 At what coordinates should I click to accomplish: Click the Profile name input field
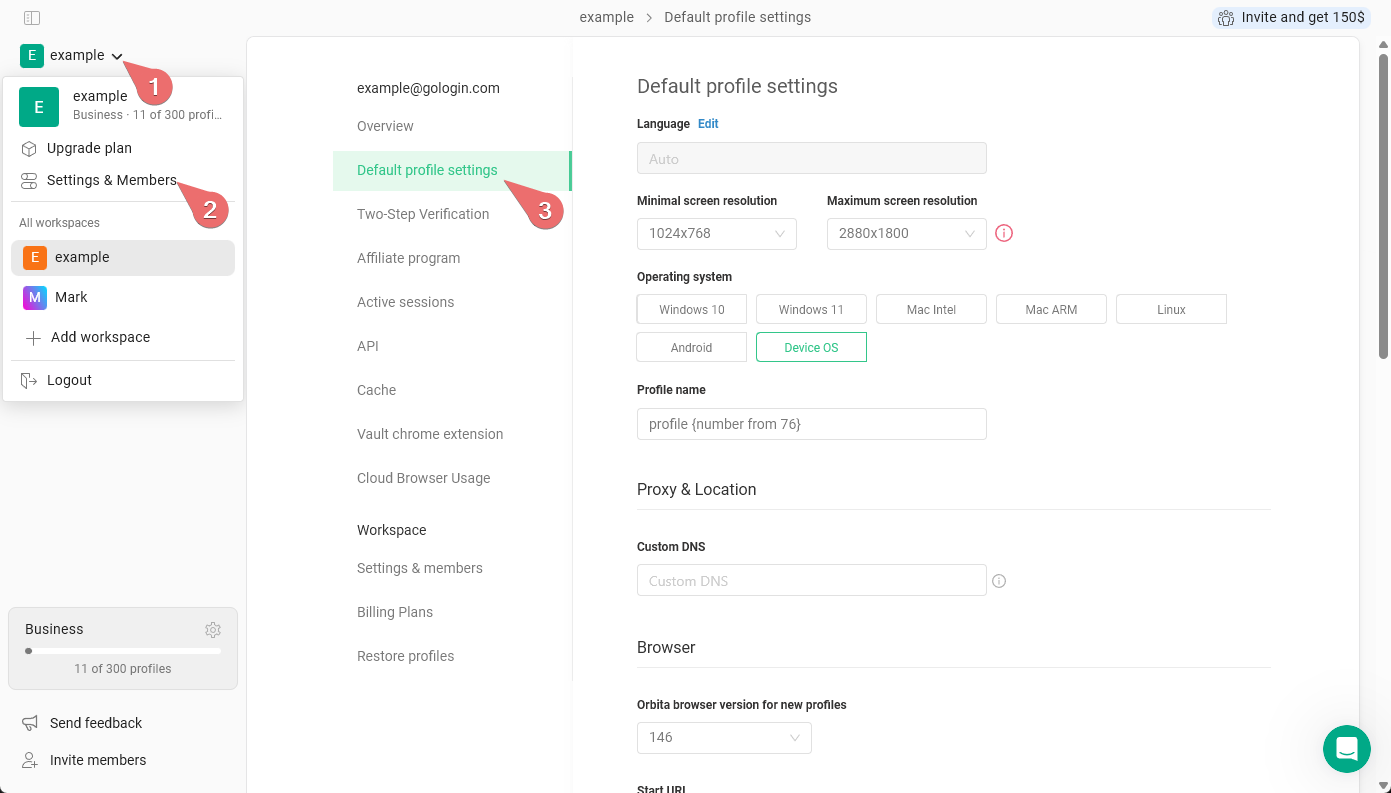(812, 424)
